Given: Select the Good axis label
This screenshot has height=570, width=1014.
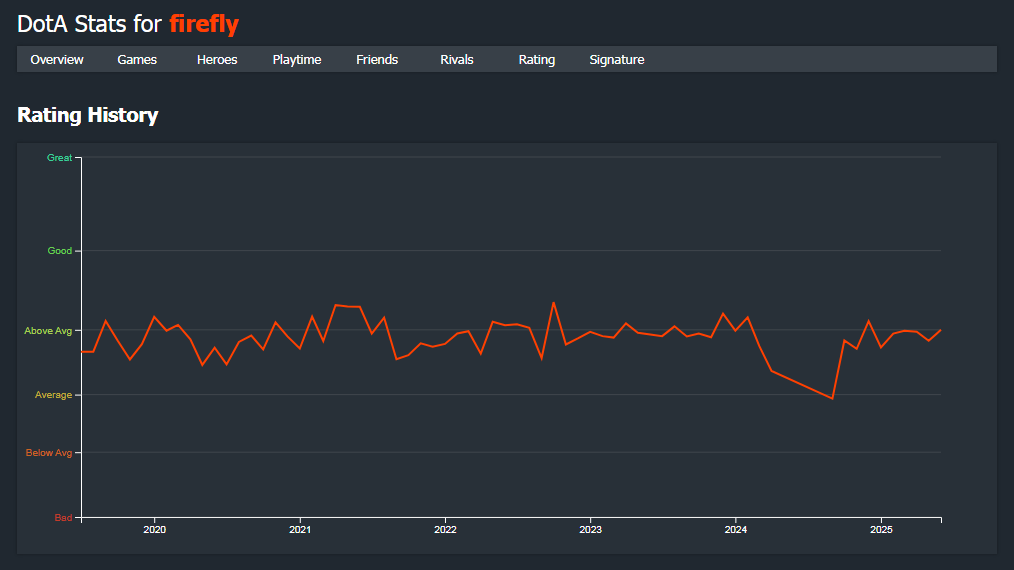Looking at the screenshot, I should 59,251.
